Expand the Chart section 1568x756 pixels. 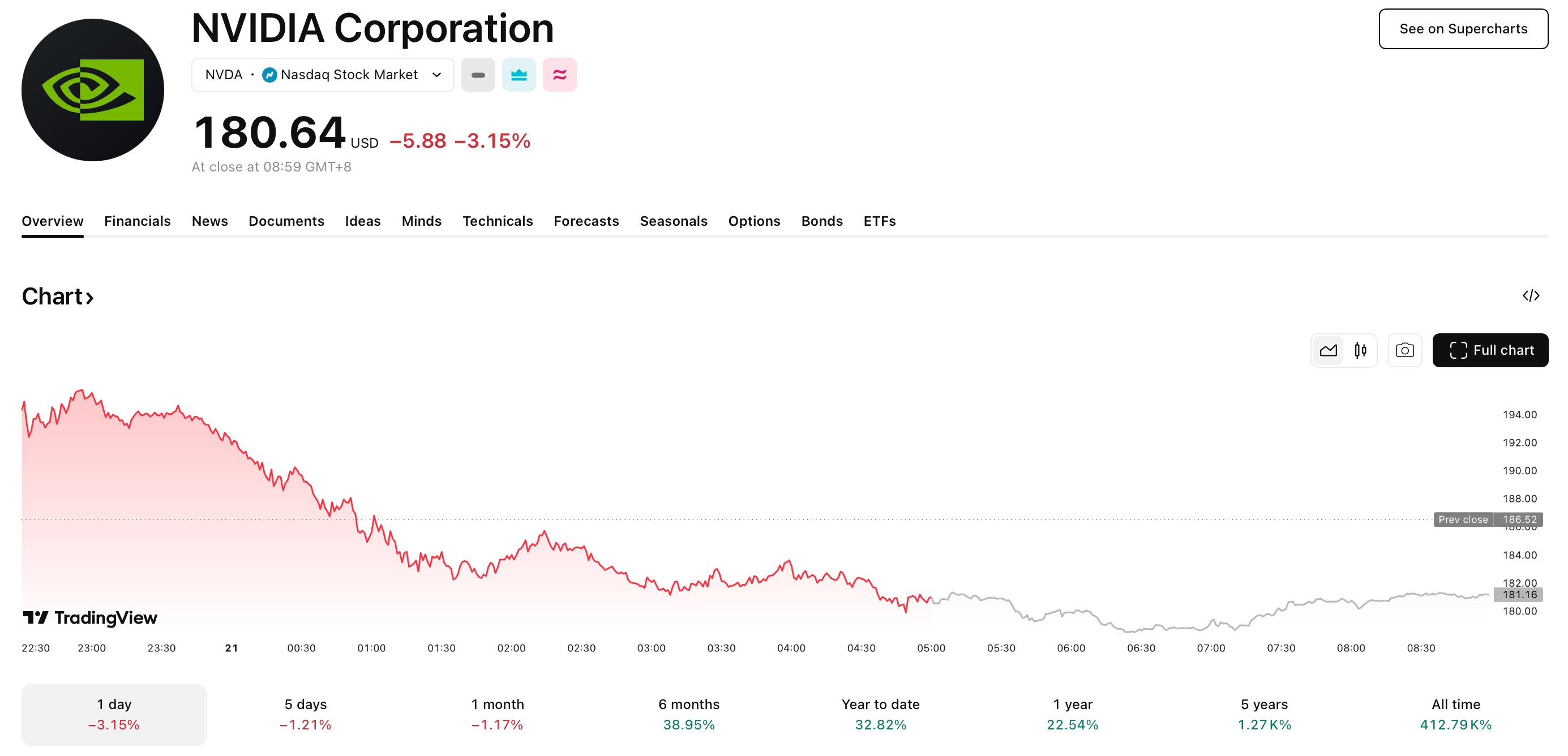tap(58, 297)
